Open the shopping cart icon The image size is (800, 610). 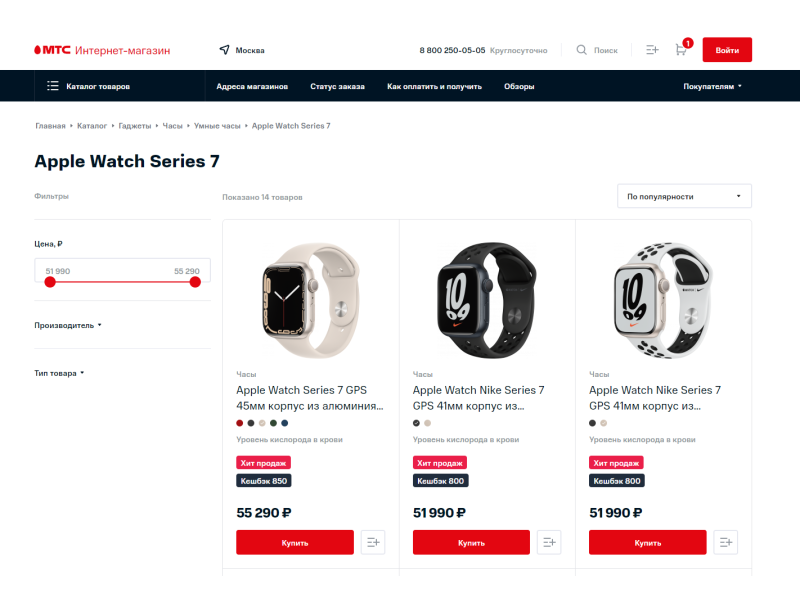click(x=681, y=49)
